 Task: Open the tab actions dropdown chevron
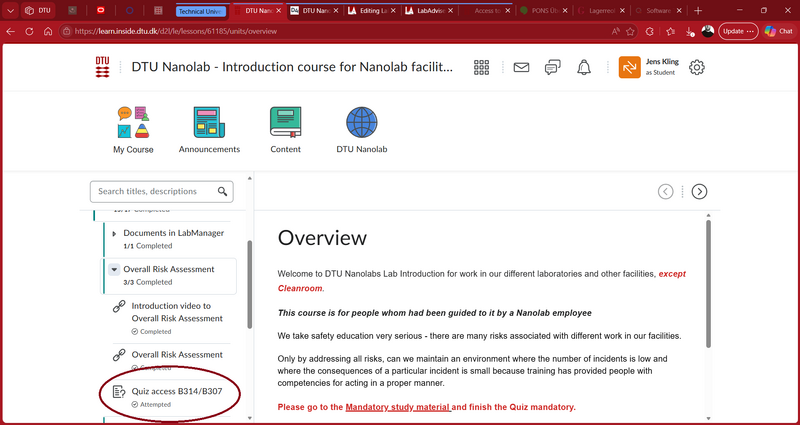pyautogui.click(x=10, y=11)
